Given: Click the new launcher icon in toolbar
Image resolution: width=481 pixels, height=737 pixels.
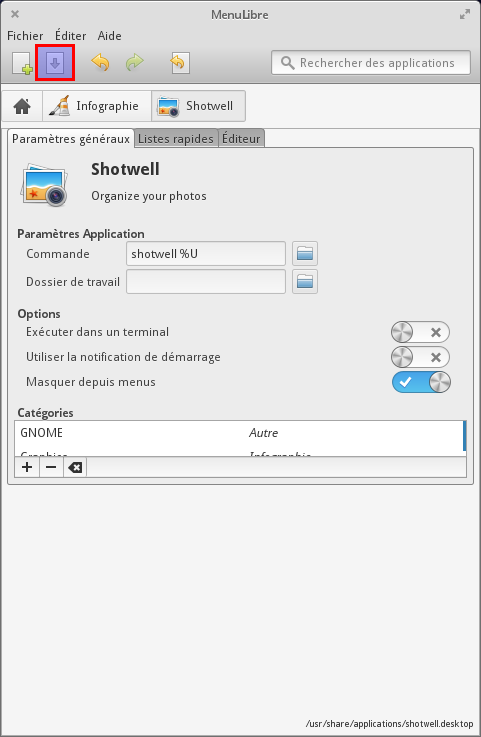Looking at the screenshot, I should (x=22, y=63).
